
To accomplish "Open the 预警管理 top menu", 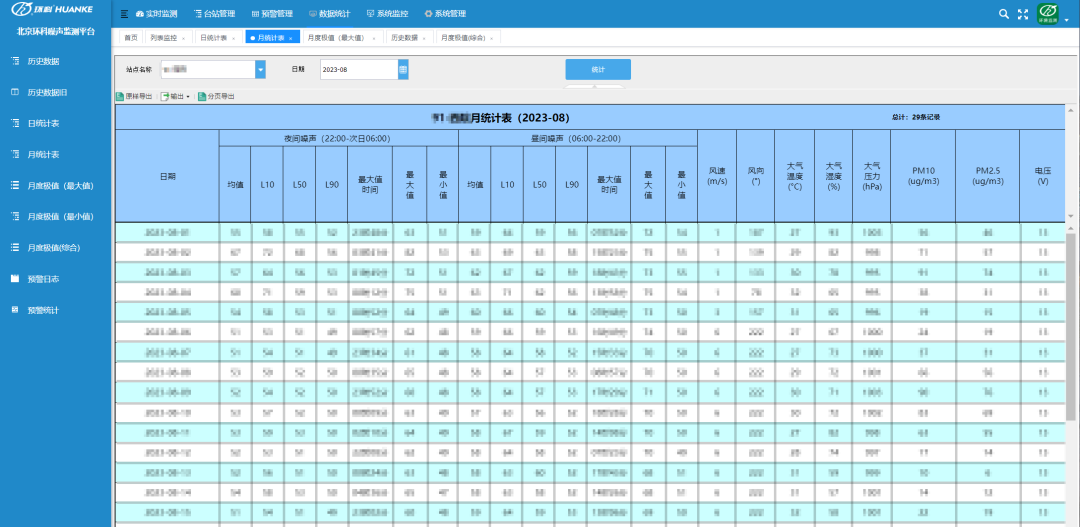I will [x=272, y=14].
